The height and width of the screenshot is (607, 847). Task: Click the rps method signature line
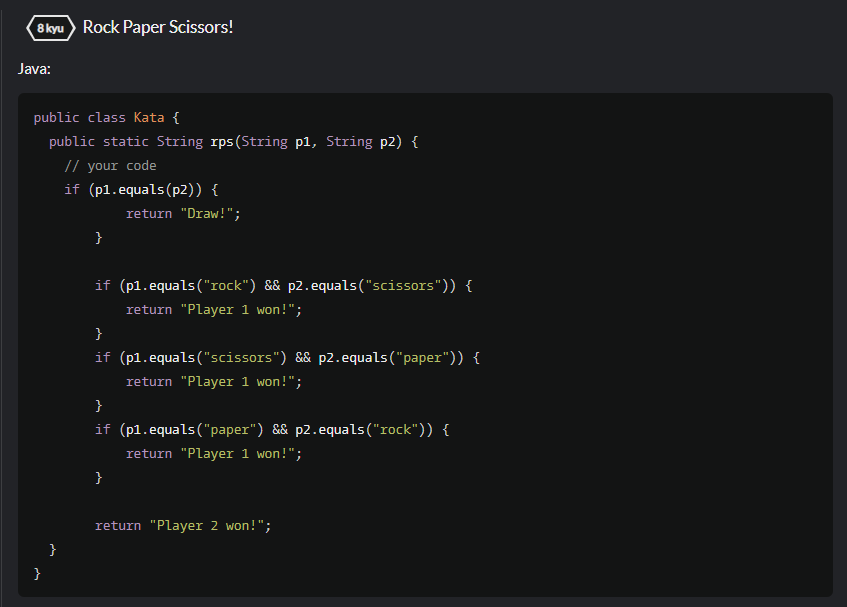233,141
